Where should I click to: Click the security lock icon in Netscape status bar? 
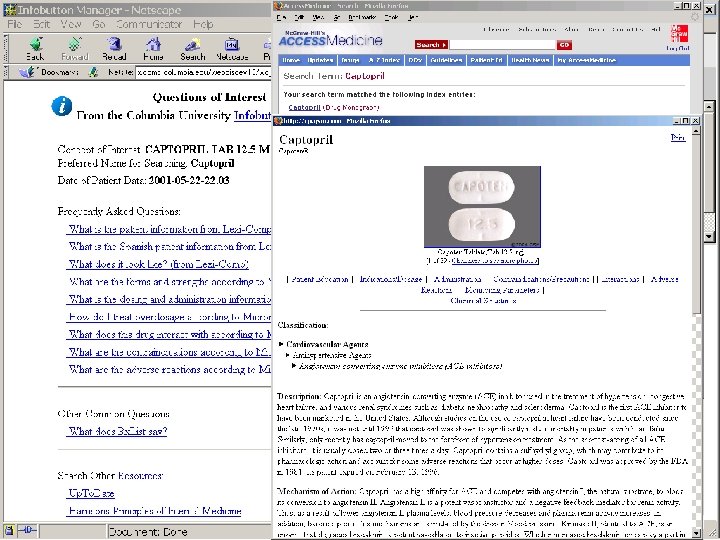[x=9, y=531]
